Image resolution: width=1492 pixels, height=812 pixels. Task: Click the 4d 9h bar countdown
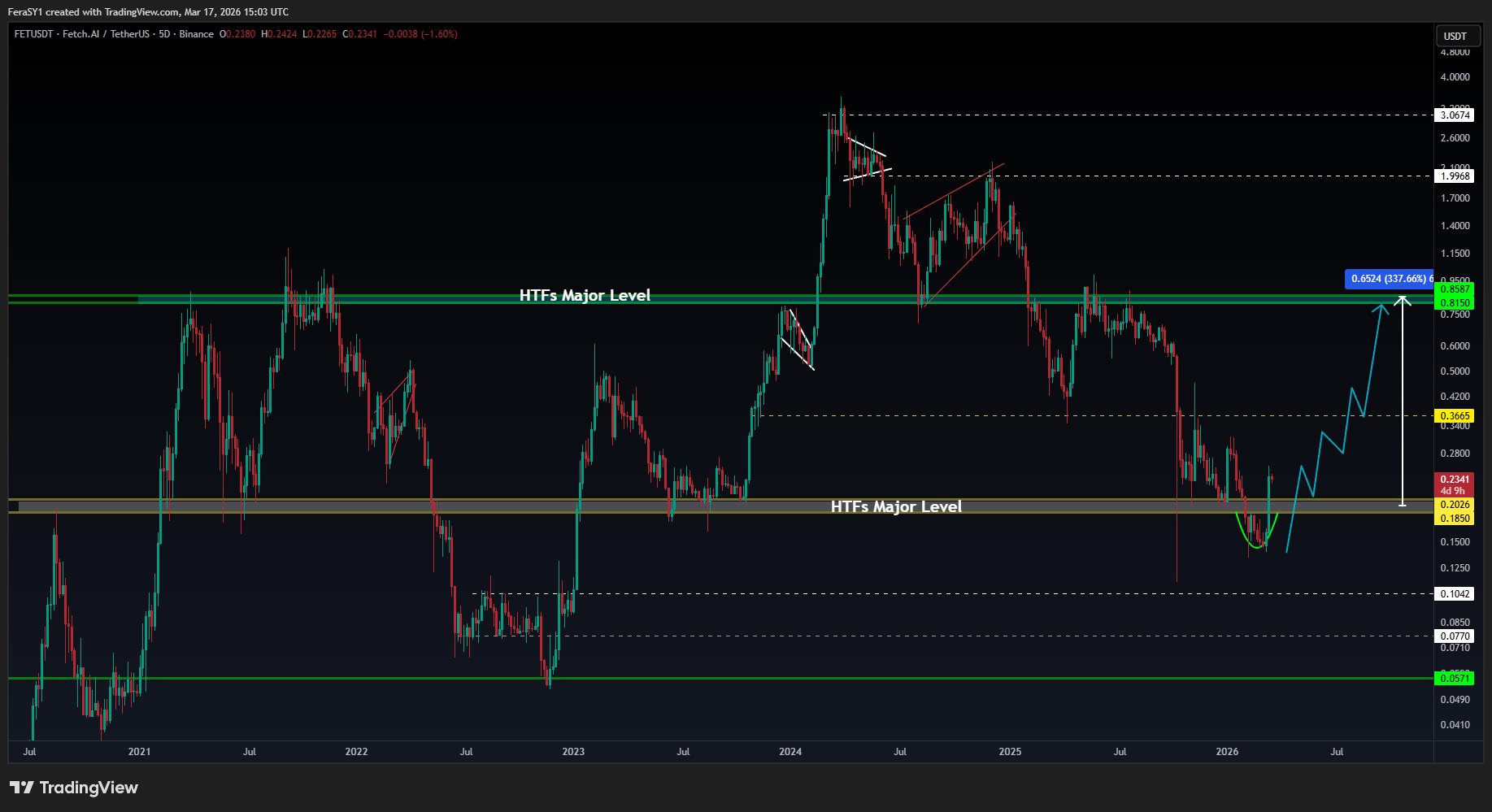1453,491
